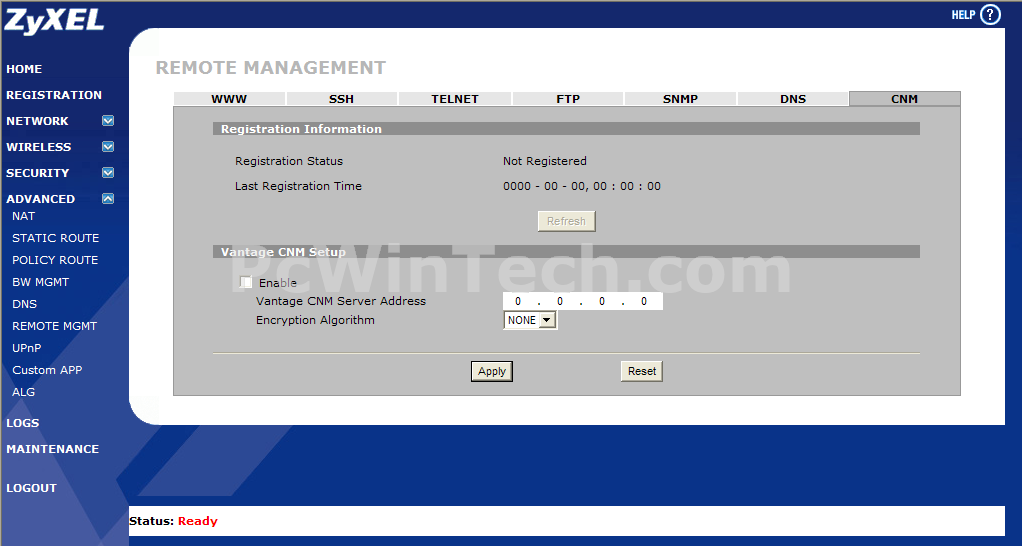Click LOGOUT in the sidebar
The width and height of the screenshot is (1022, 546).
tap(31, 488)
